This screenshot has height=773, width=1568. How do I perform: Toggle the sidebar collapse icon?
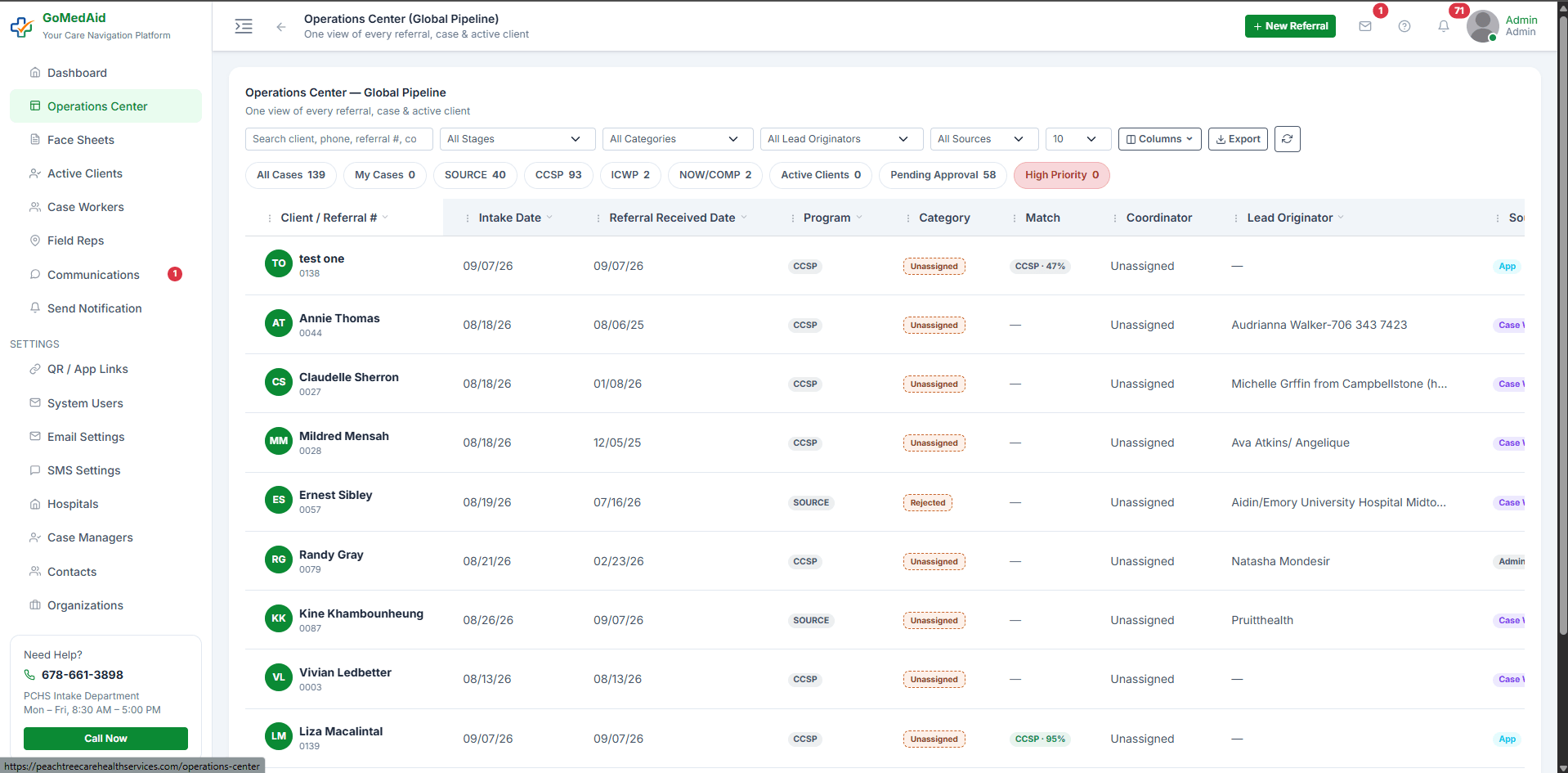(244, 26)
